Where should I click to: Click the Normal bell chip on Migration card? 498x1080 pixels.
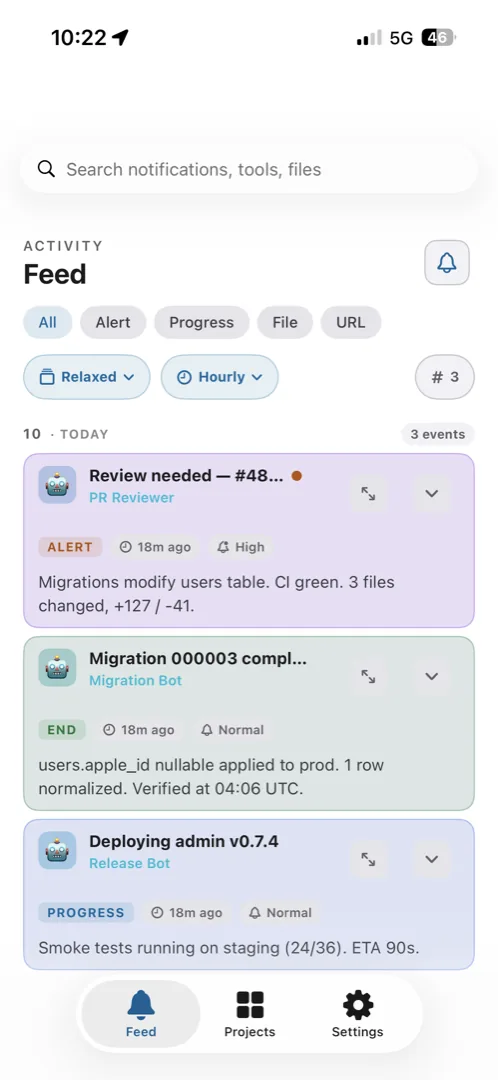coord(232,729)
